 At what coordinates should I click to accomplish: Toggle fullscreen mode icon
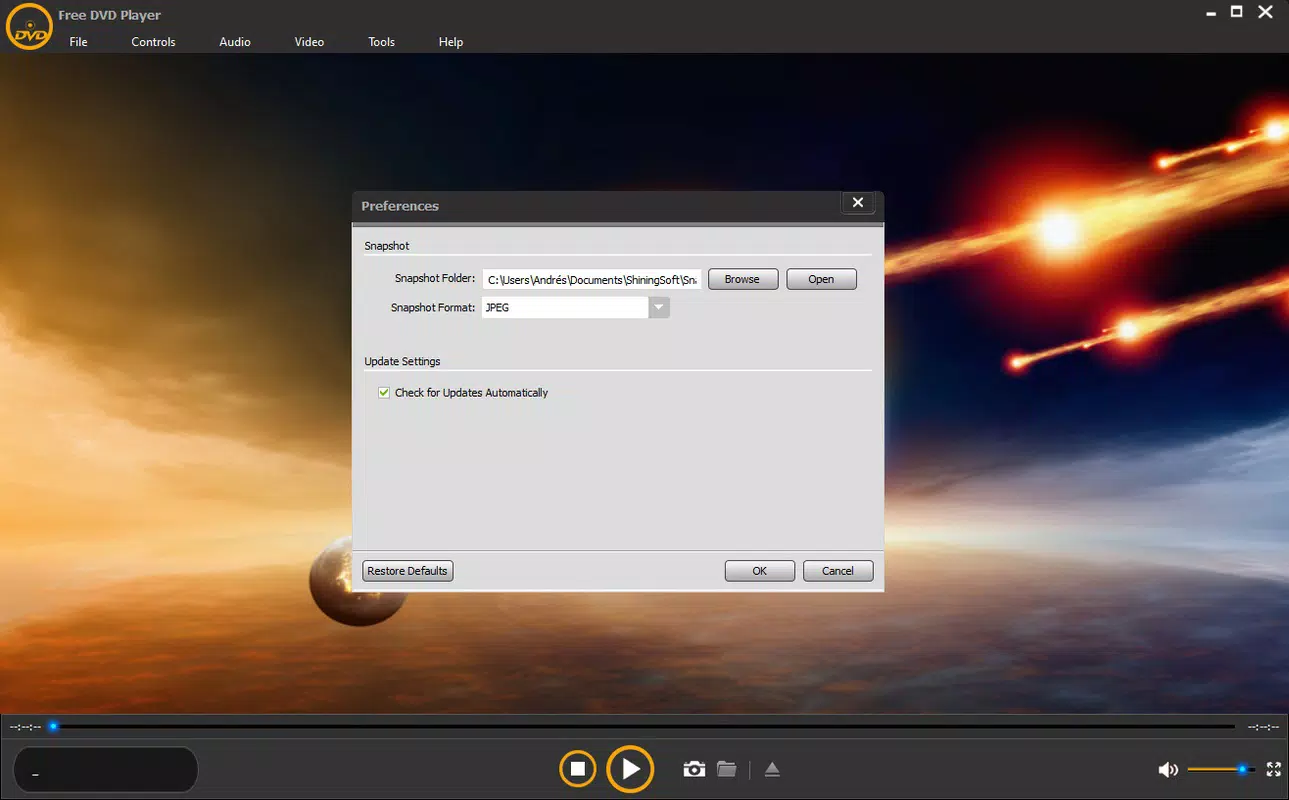[1273, 769]
